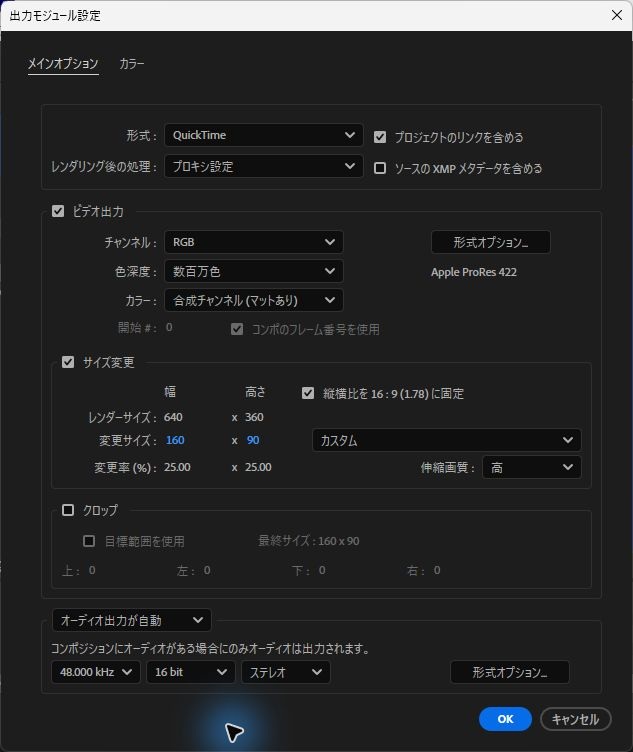633x752 pixels.
Task: Click the 変更サイズ height value 90
Action: (253, 440)
